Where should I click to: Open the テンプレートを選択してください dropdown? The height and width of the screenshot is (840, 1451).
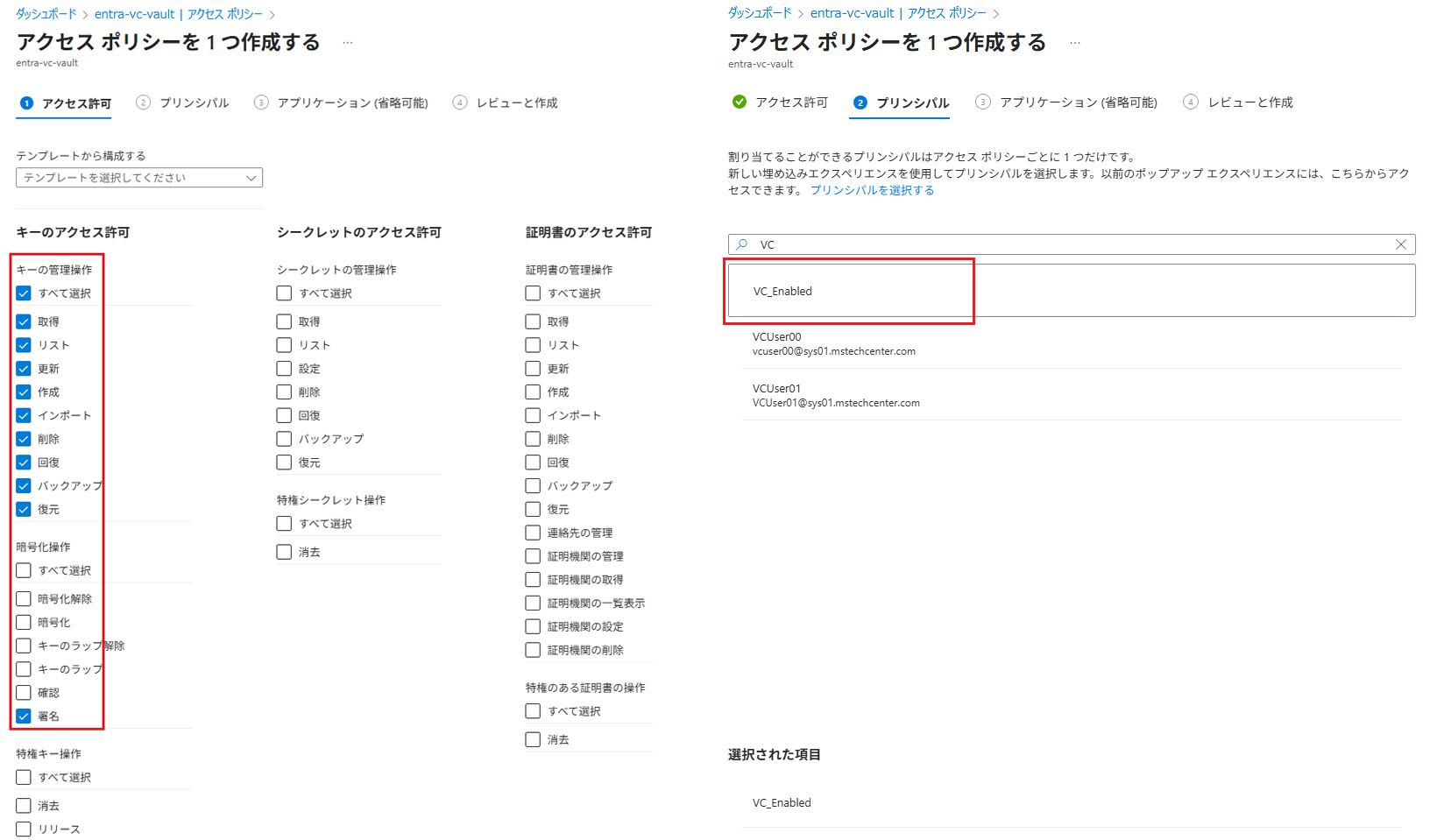(x=139, y=178)
